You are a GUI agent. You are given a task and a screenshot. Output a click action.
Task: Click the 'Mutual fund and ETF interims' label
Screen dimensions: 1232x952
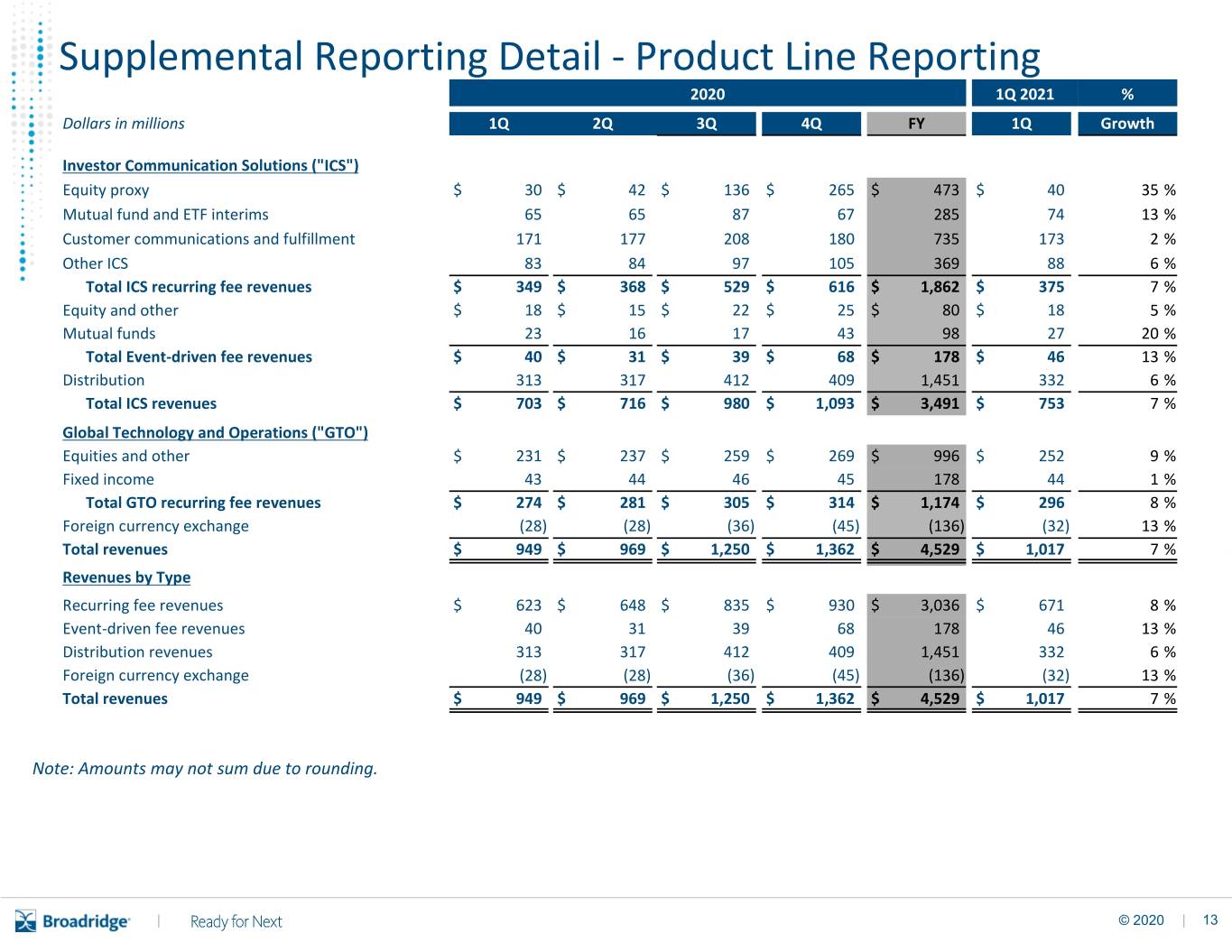point(165,214)
